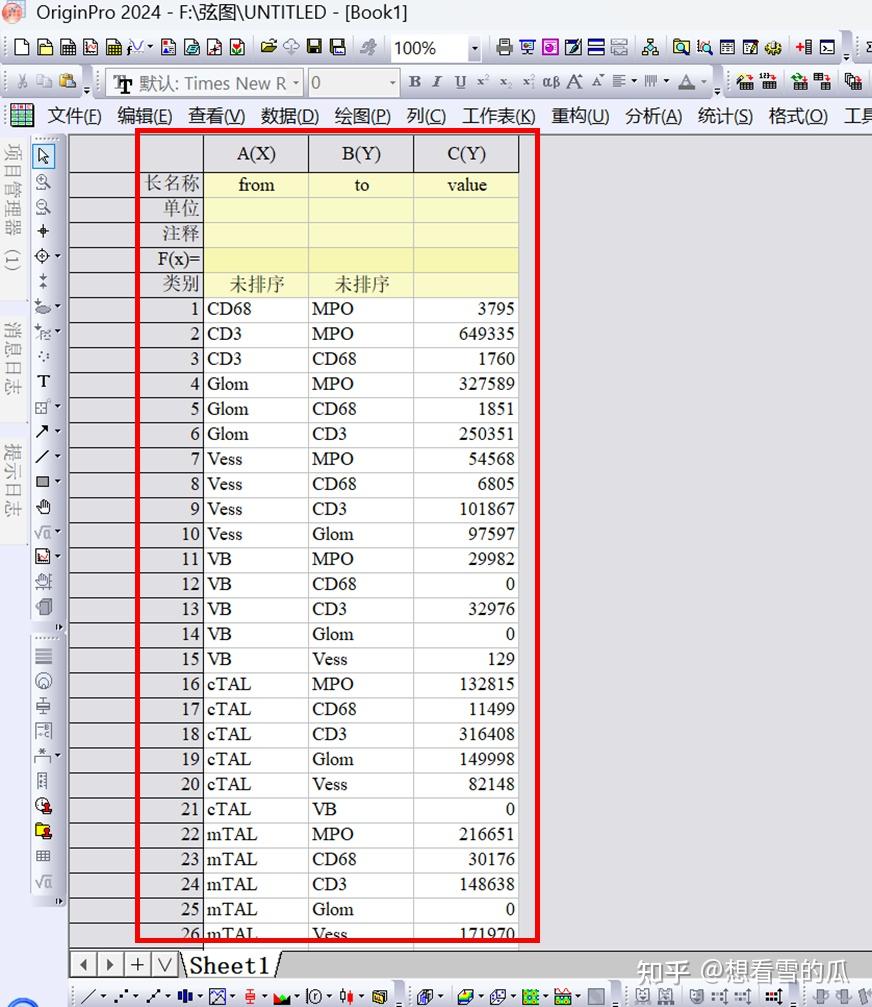Image resolution: width=872 pixels, height=1007 pixels.
Task: Click the long name cell 'value'
Action: point(466,185)
